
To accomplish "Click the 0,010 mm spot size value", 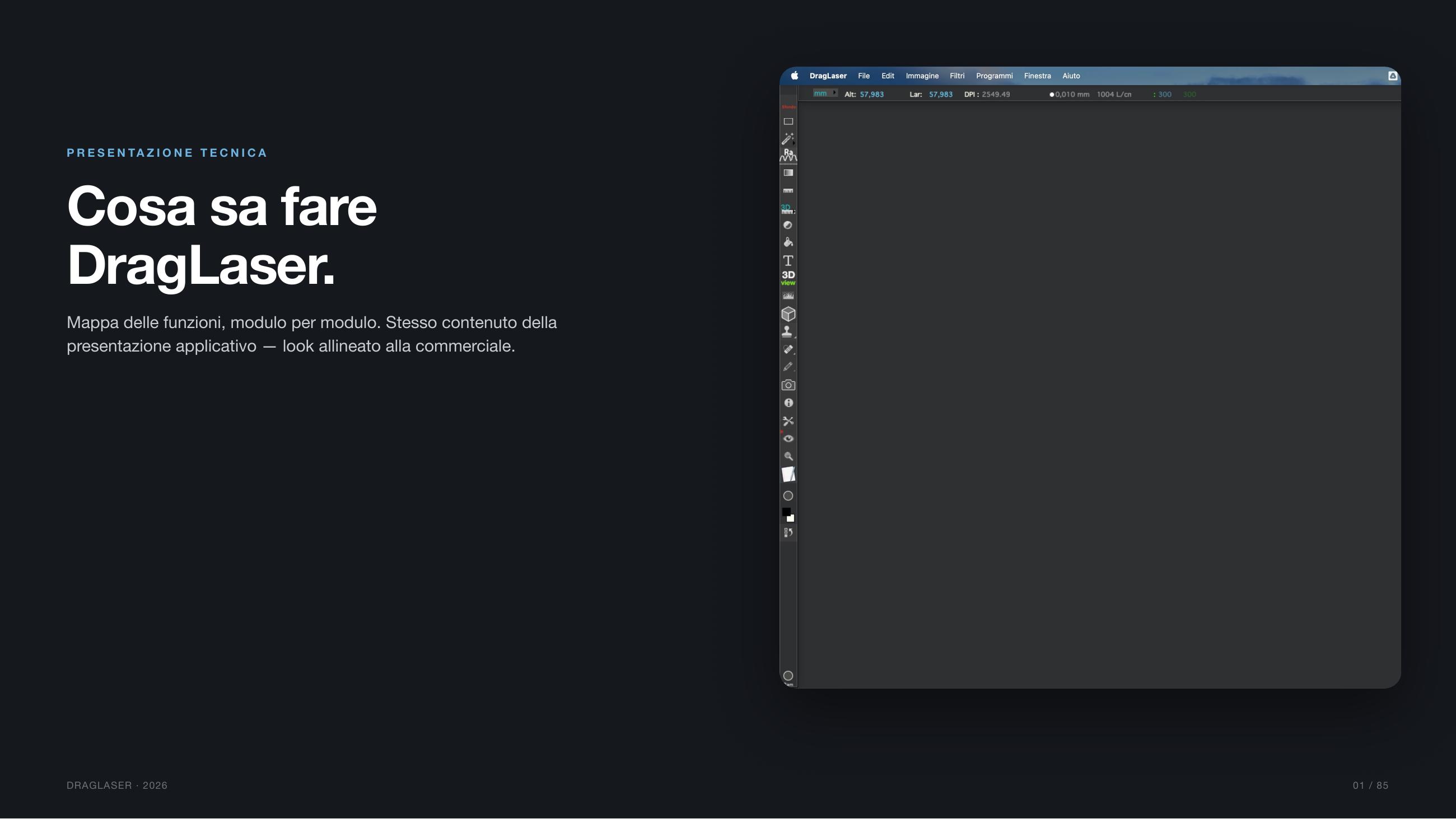I will pyautogui.click(x=1072, y=95).
